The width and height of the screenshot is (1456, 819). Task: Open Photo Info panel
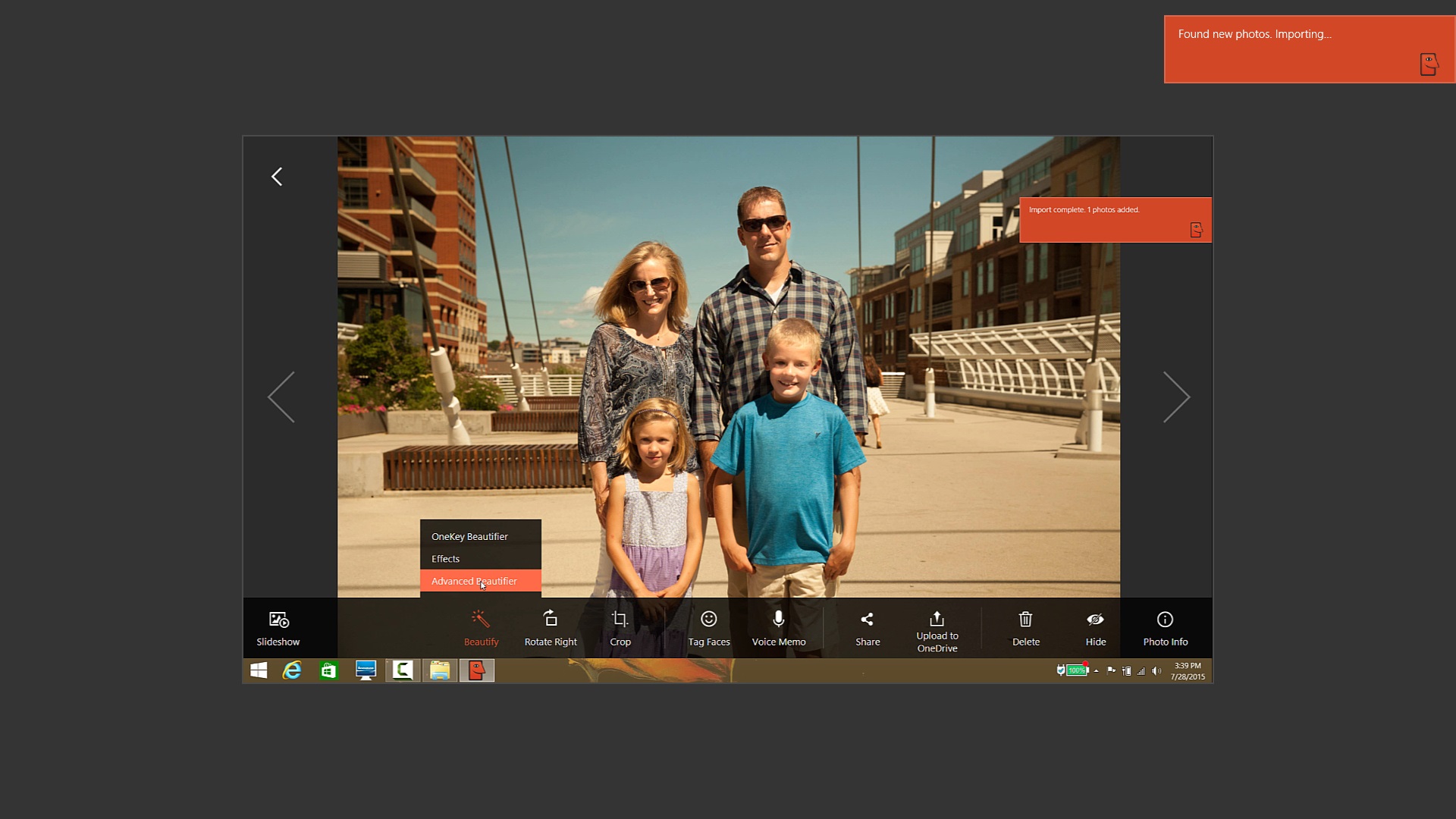tap(1165, 628)
